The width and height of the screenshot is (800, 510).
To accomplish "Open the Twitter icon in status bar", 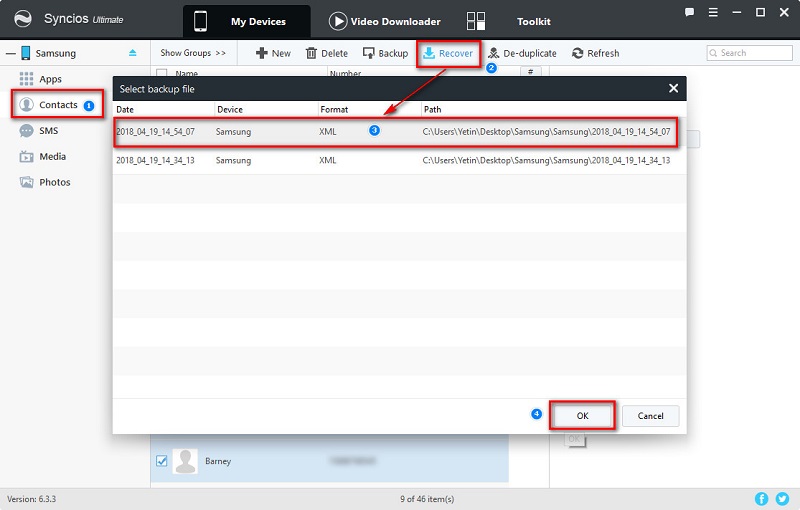I will (x=782, y=499).
